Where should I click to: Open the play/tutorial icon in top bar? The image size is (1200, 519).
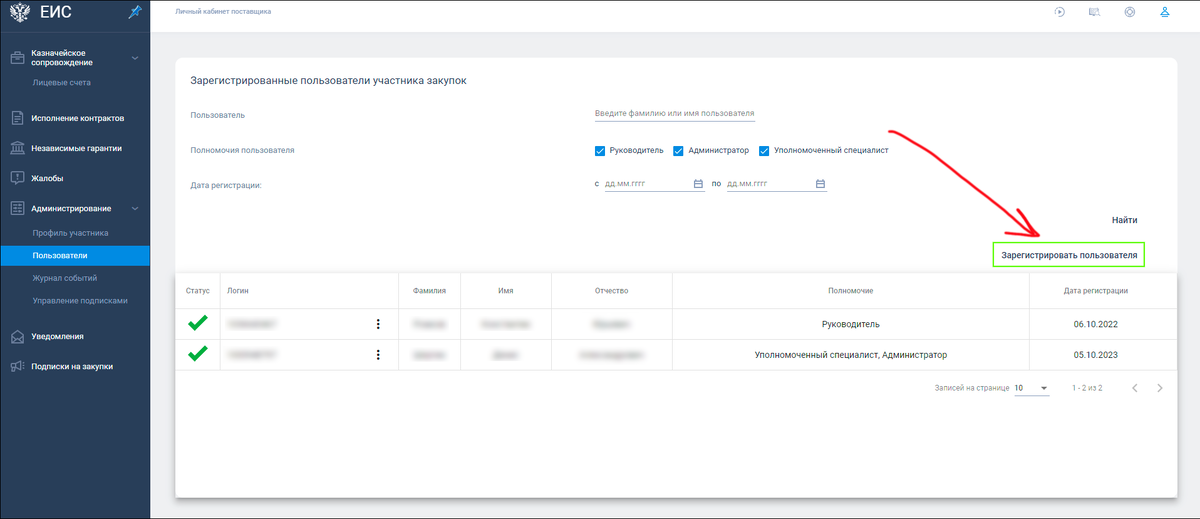[x=1059, y=12]
